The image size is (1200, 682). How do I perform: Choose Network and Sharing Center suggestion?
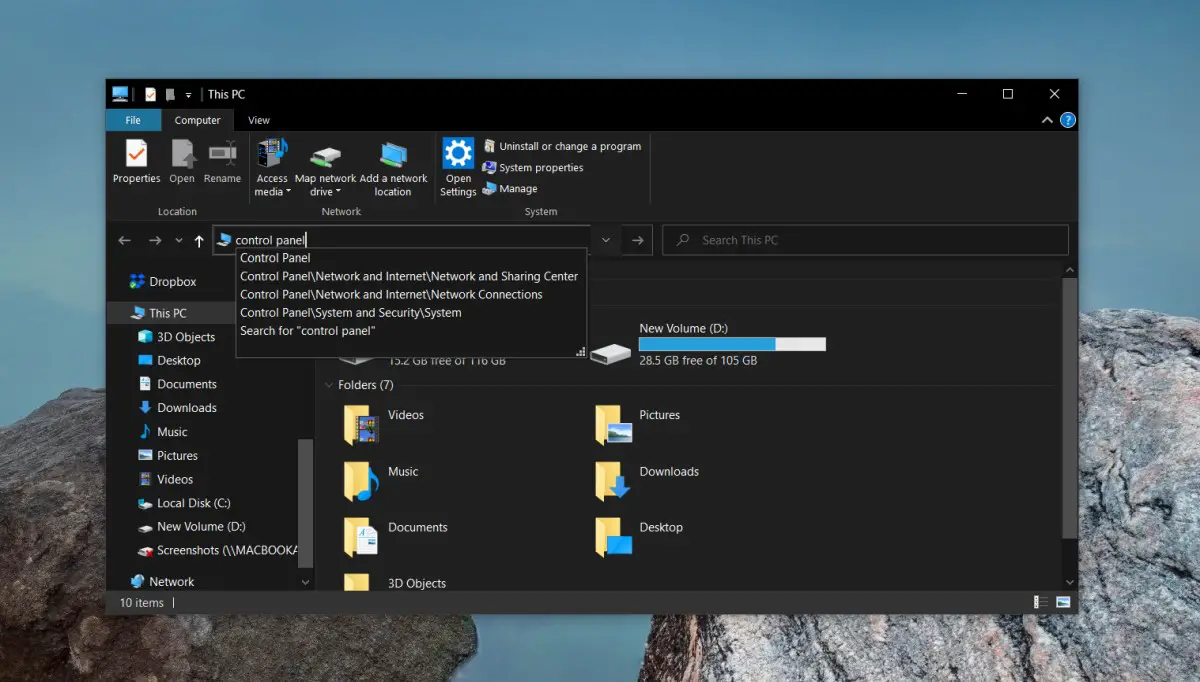(x=409, y=276)
